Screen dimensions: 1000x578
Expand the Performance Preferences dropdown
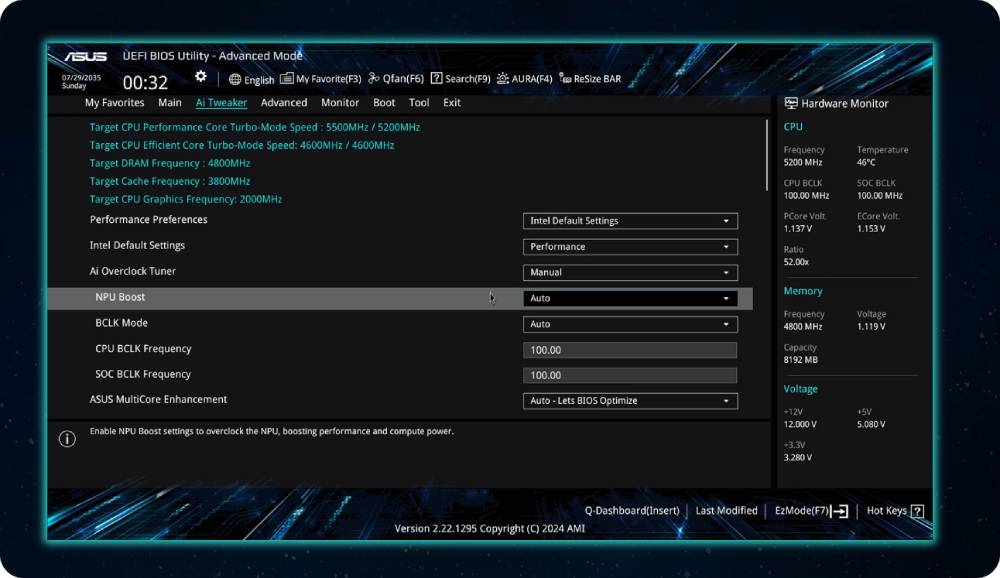click(x=630, y=221)
